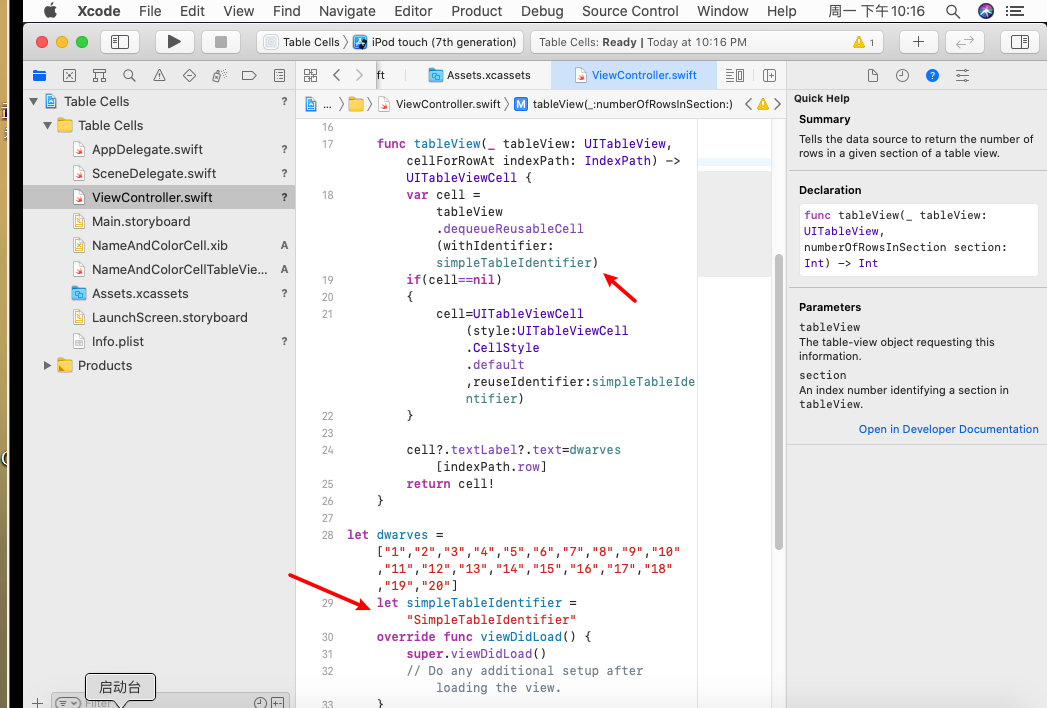Run the project with the Play button
The image size is (1047, 708).
174,42
